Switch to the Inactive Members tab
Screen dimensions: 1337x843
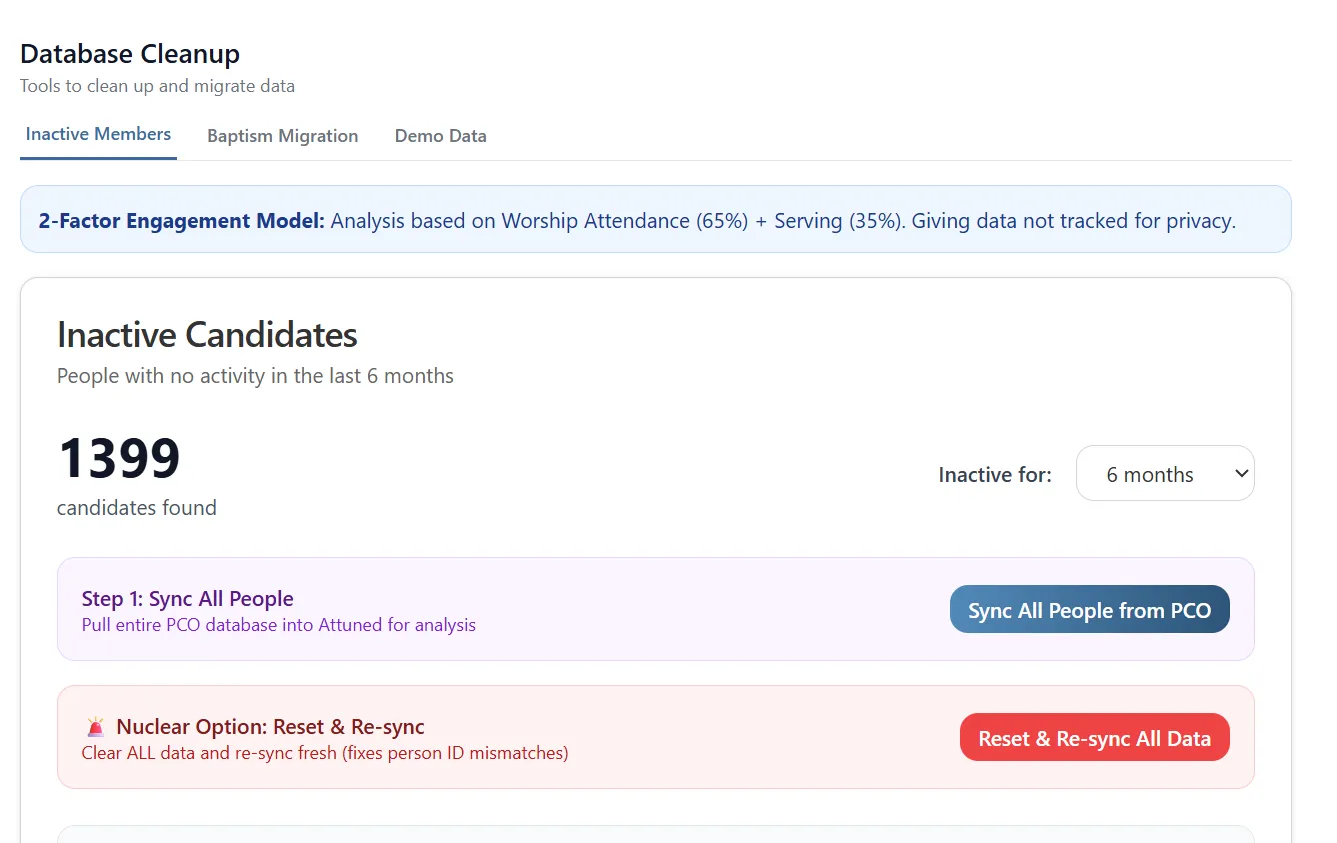click(98, 134)
